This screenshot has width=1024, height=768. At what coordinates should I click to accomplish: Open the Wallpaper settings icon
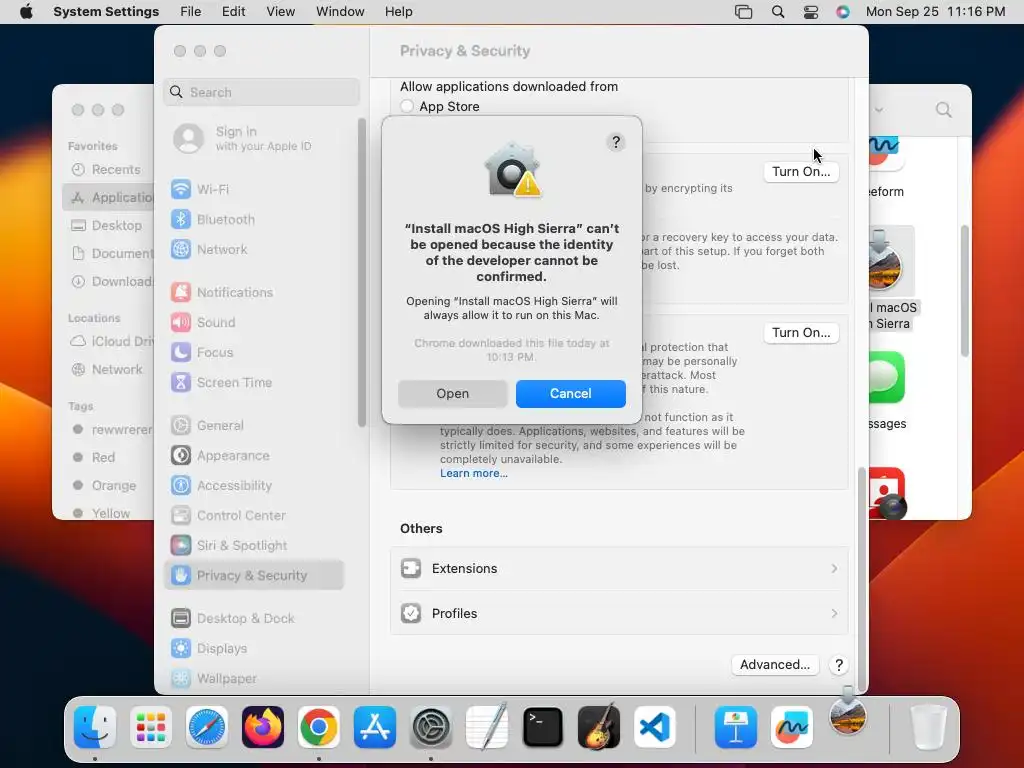coord(181,679)
